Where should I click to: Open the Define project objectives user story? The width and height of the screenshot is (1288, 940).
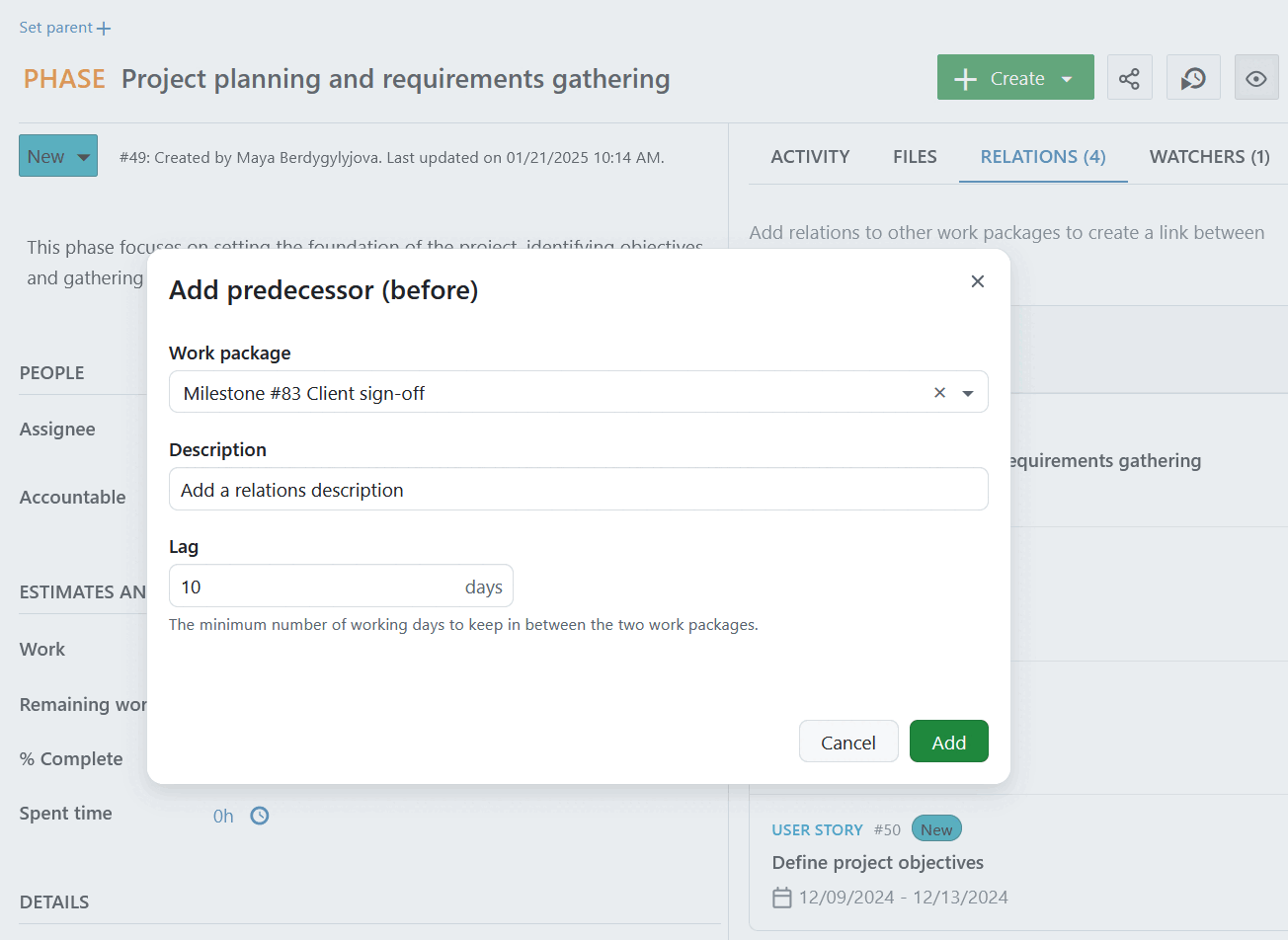(x=877, y=862)
